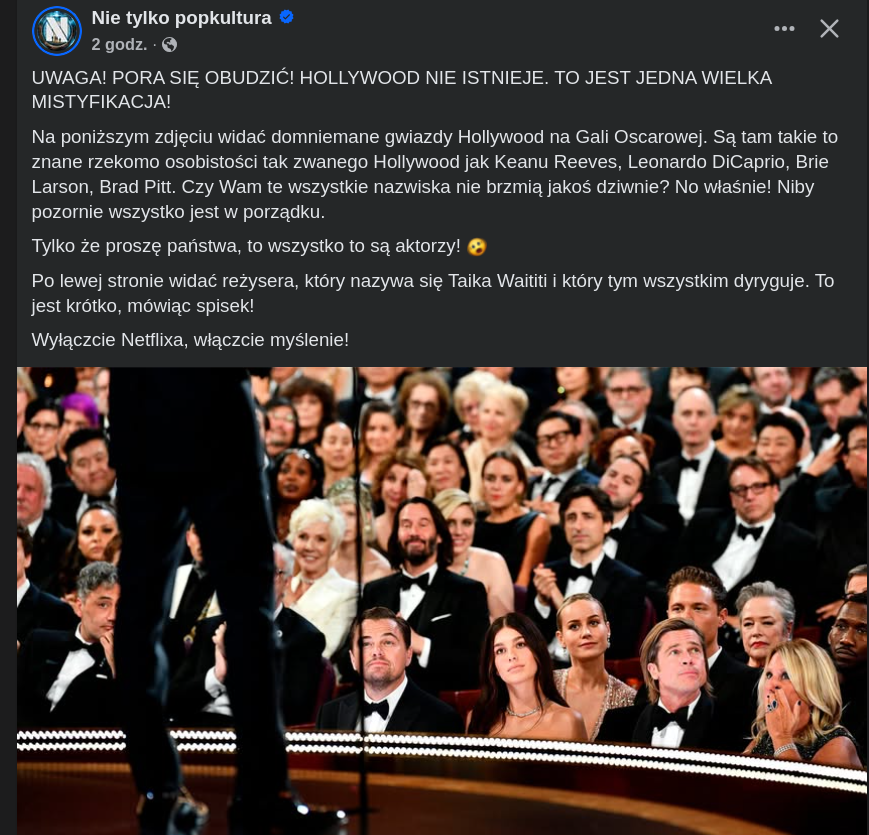Click the astonished face emoji
This screenshot has height=835, width=869.
(477, 247)
